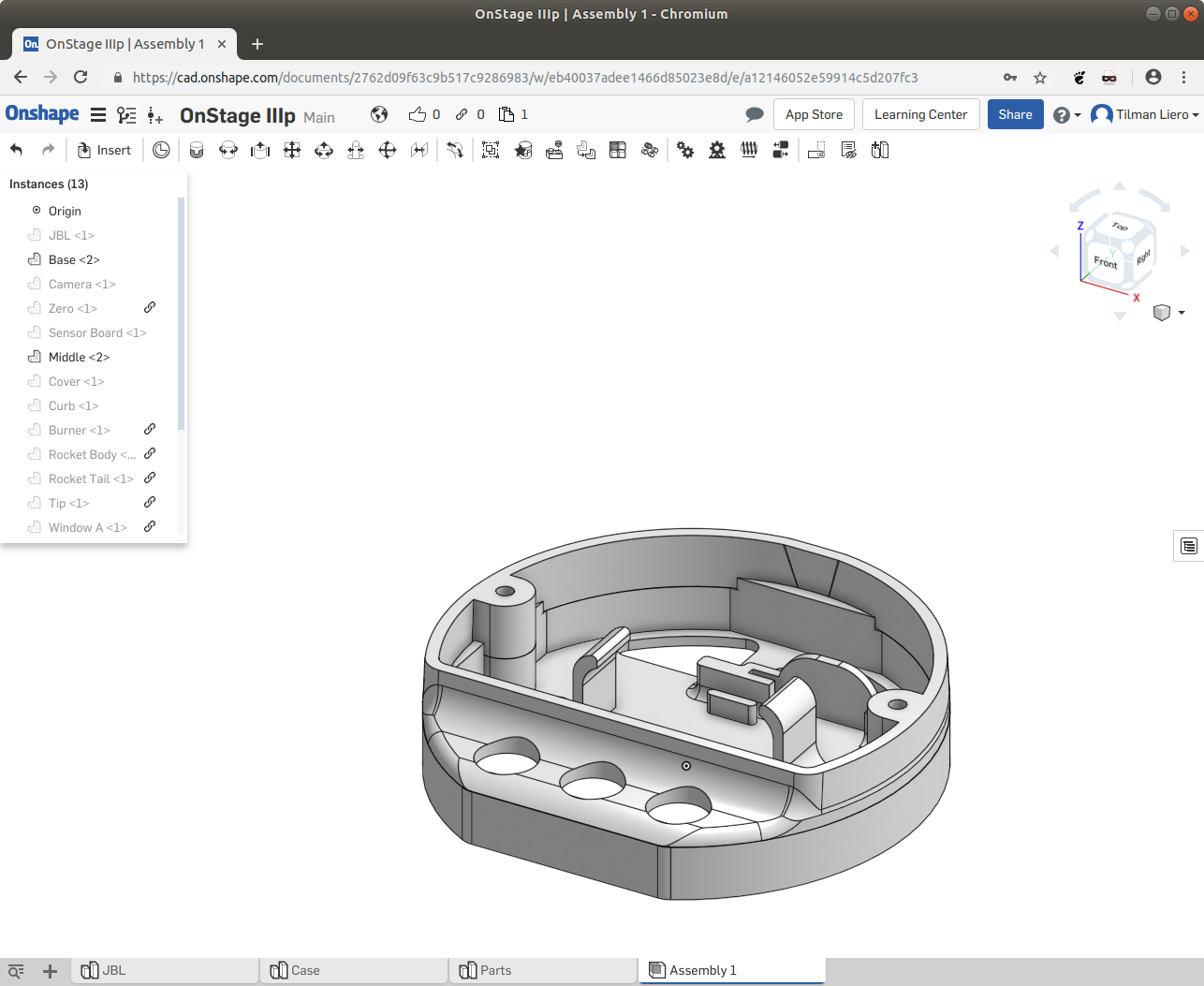Select the OnStage IIIp browser tab
The image size is (1204, 986).
(125, 44)
